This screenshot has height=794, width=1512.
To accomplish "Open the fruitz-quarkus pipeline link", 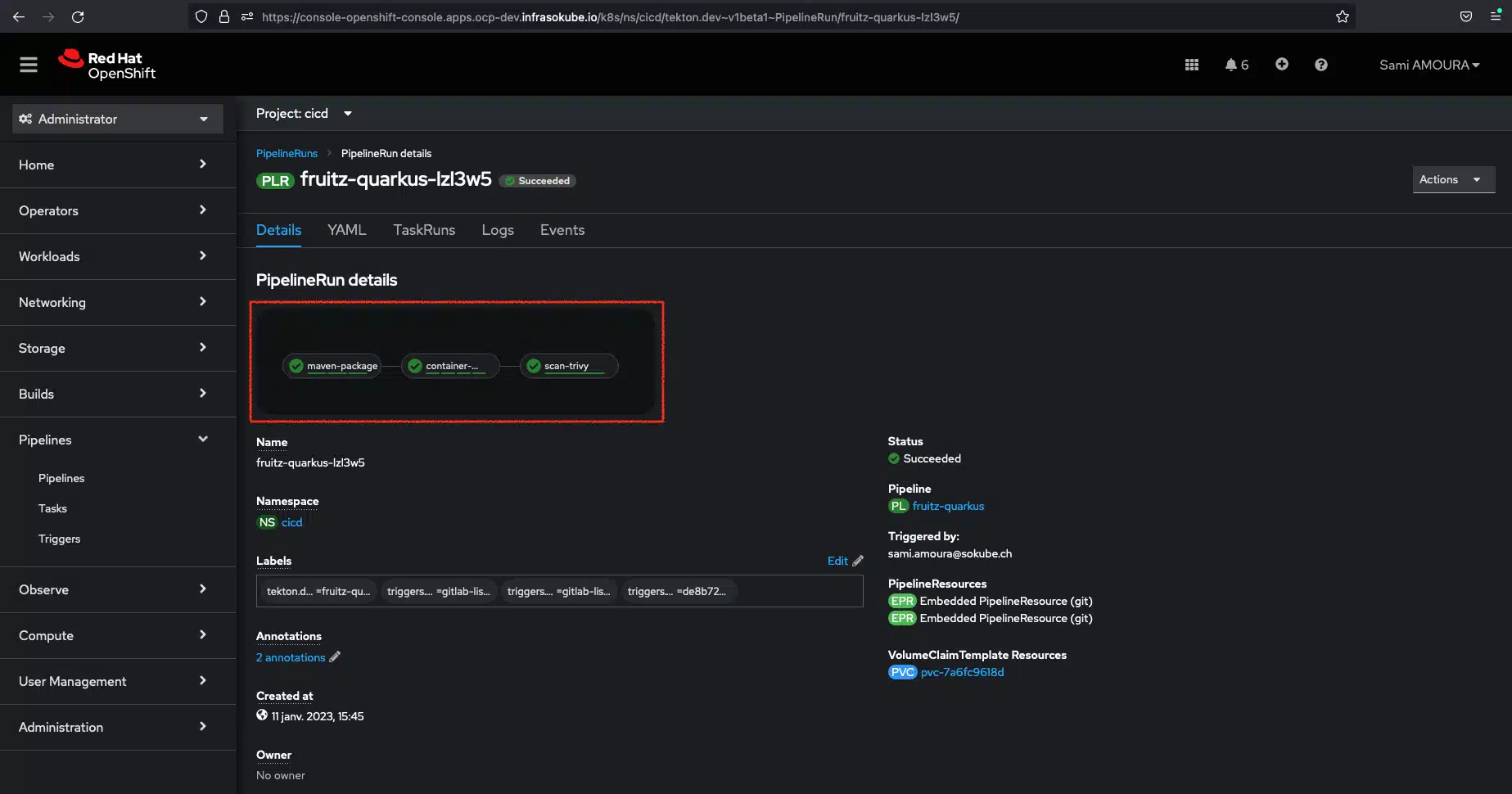I will 948,506.
